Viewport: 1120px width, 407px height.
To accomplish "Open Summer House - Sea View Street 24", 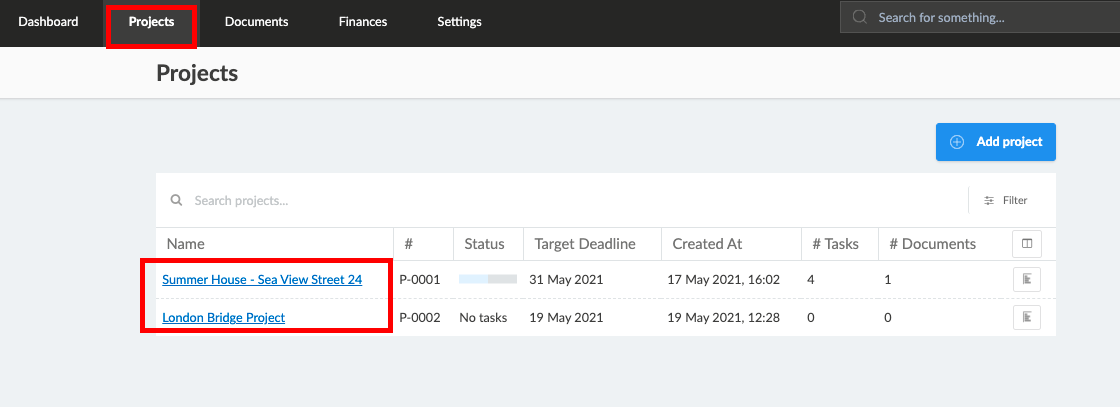I will (x=262, y=280).
